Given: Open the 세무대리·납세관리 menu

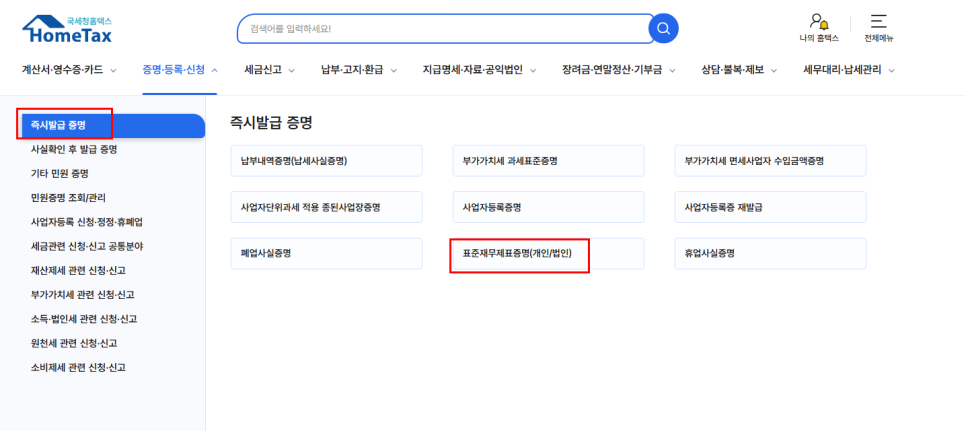Looking at the screenshot, I should (849, 70).
